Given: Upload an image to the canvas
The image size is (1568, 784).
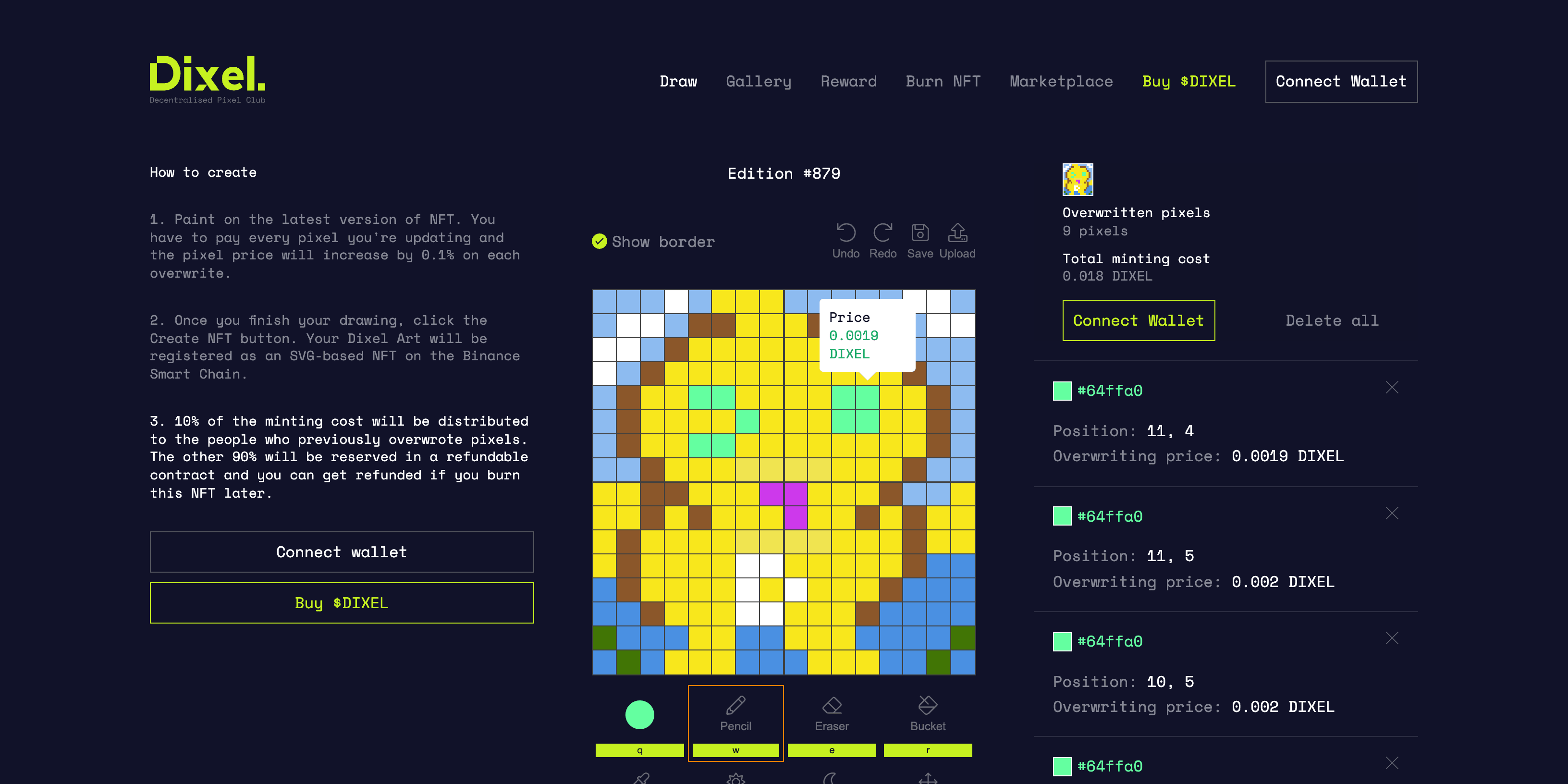Looking at the screenshot, I should 957,241.
